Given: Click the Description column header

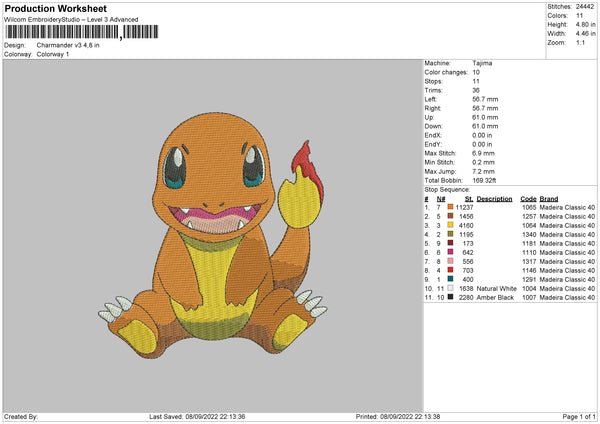Looking at the screenshot, I should (494, 198).
